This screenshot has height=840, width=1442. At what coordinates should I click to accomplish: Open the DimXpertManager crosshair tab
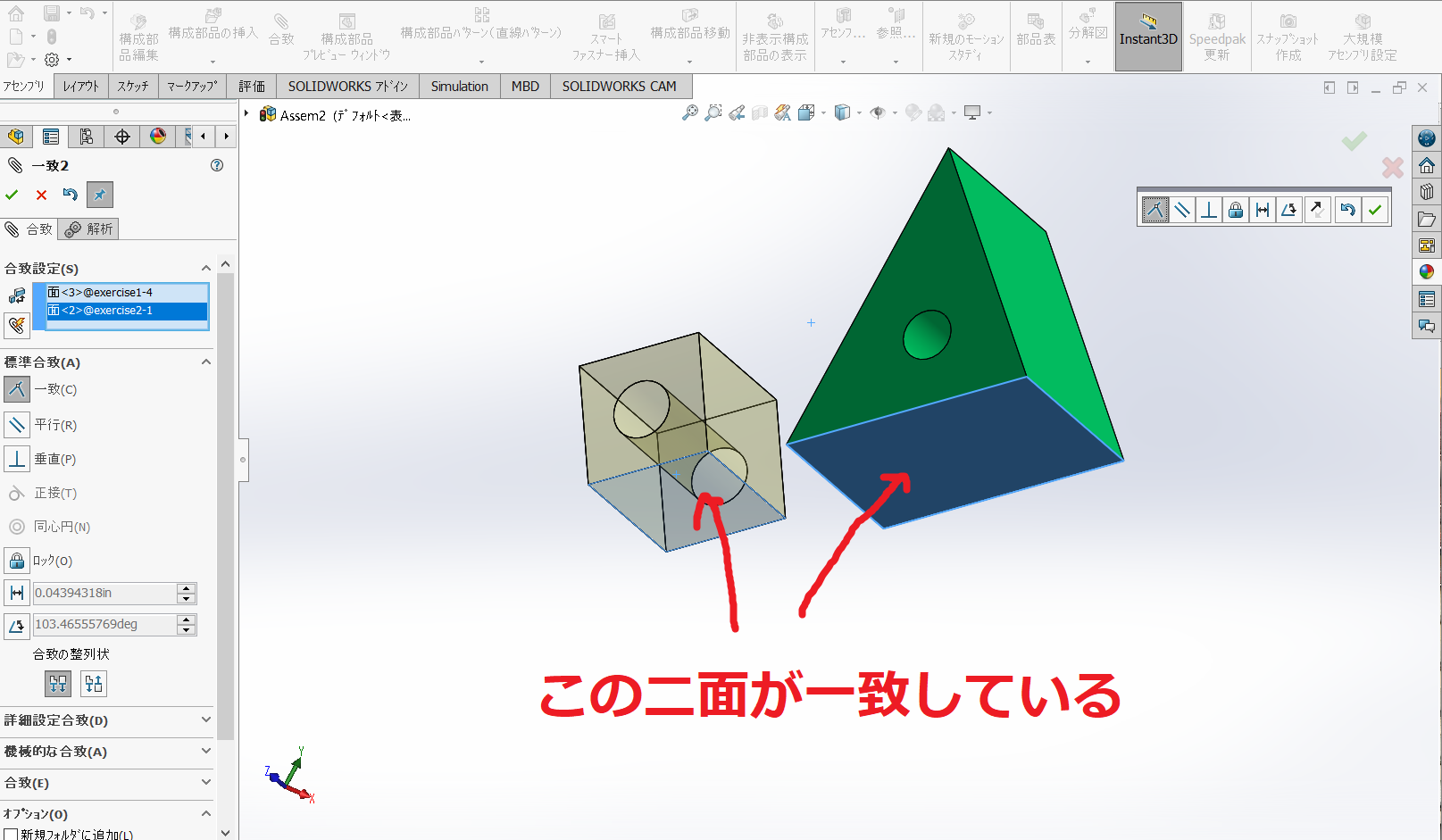[122, 137]
